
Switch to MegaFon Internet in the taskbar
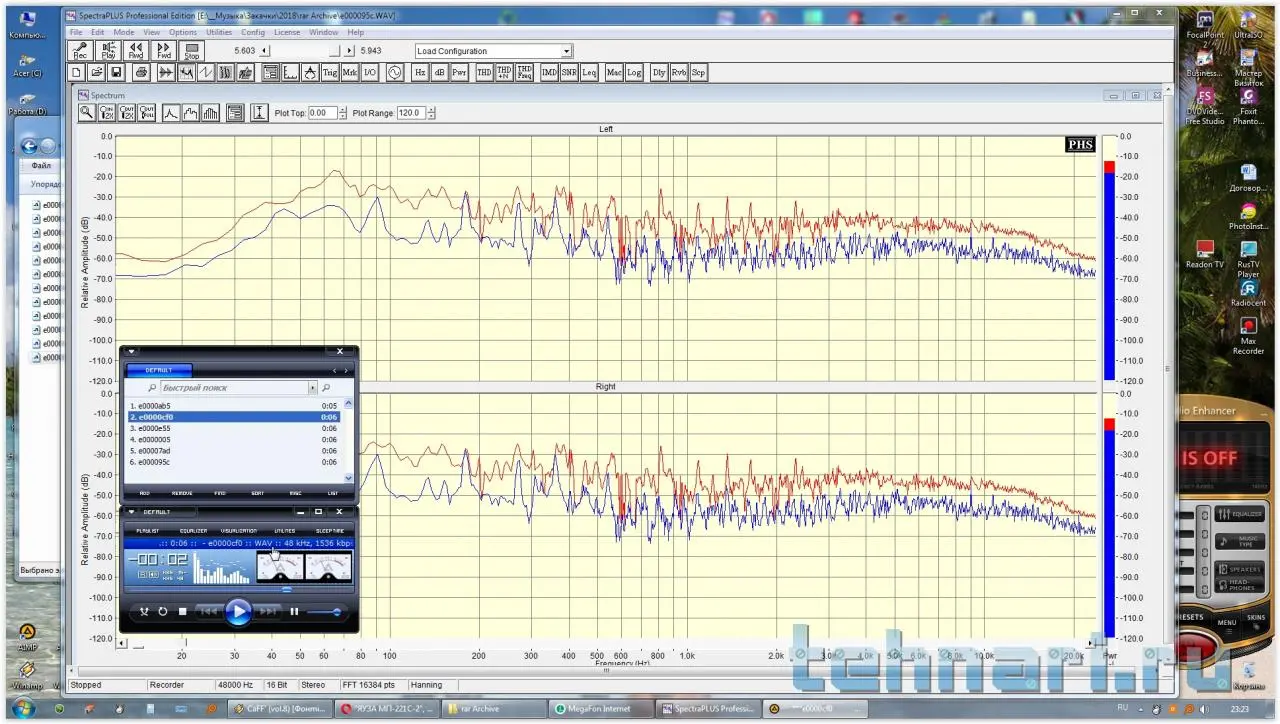(598, 709)
